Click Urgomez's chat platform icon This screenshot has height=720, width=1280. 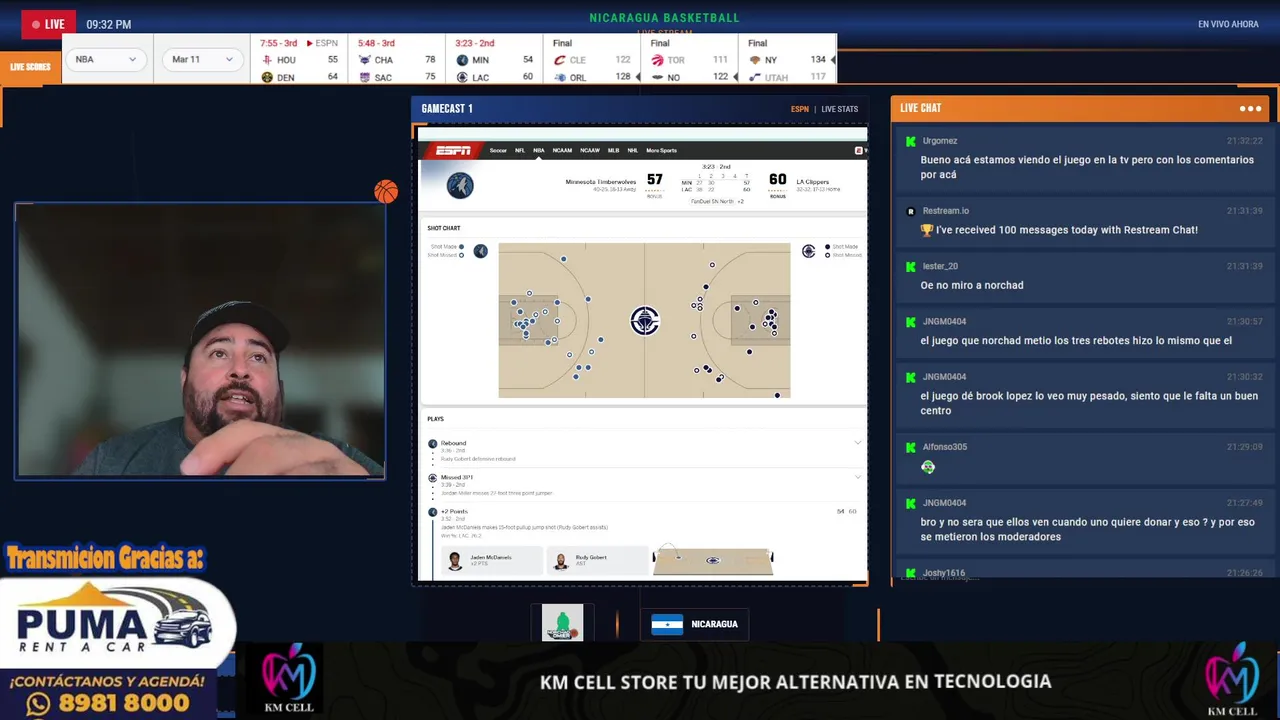click(x=911, y=141)
